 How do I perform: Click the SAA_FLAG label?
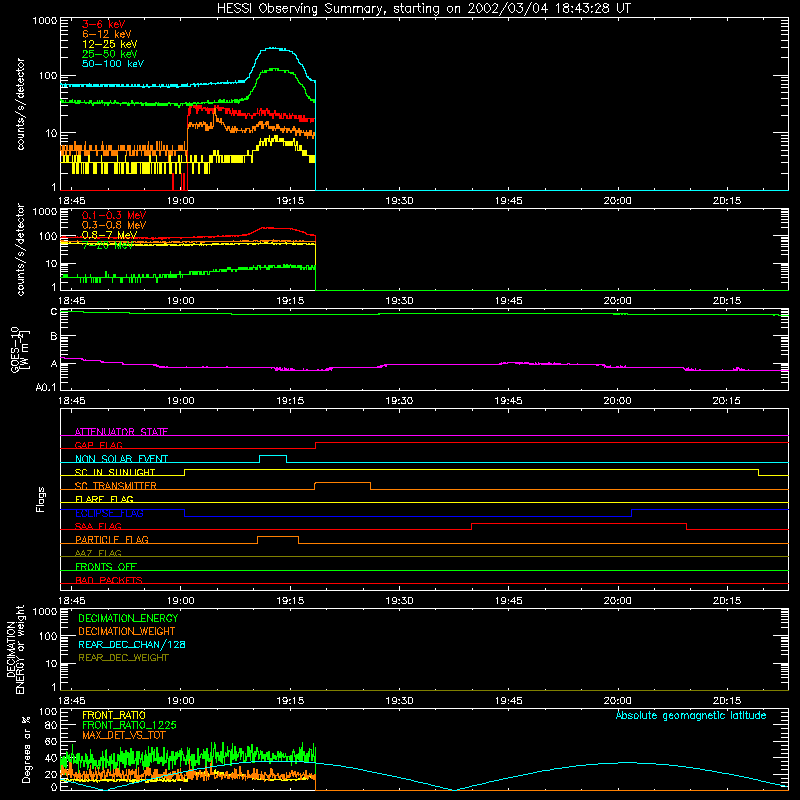[x=98, y=526]
